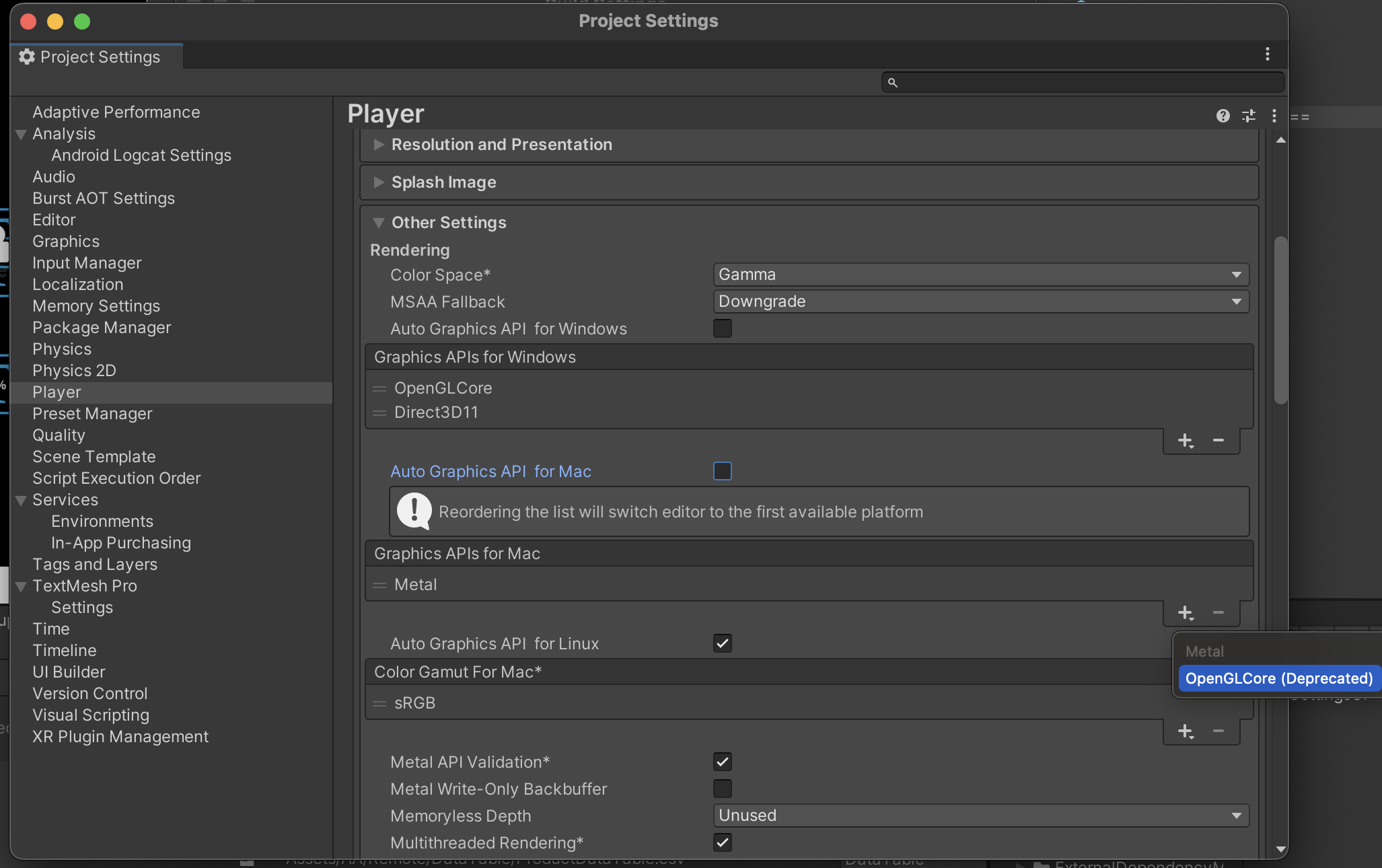Viewport: 1382px width, 868px height.
Task: Open Memoryless Depth dropdown
Action: [x=981, y=816]
